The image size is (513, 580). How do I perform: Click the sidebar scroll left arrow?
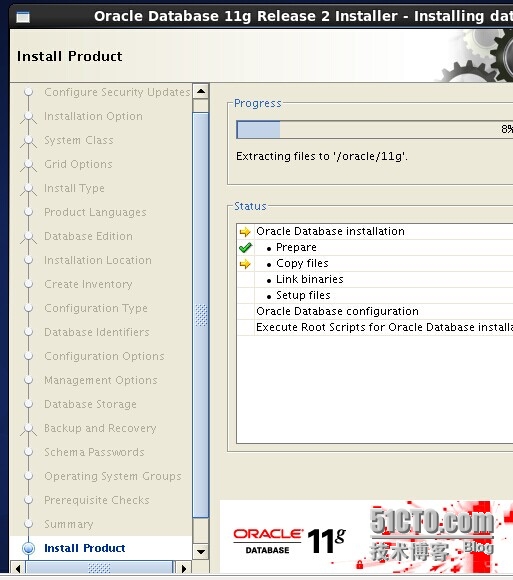pyautogui.click(x=17, y=568)
